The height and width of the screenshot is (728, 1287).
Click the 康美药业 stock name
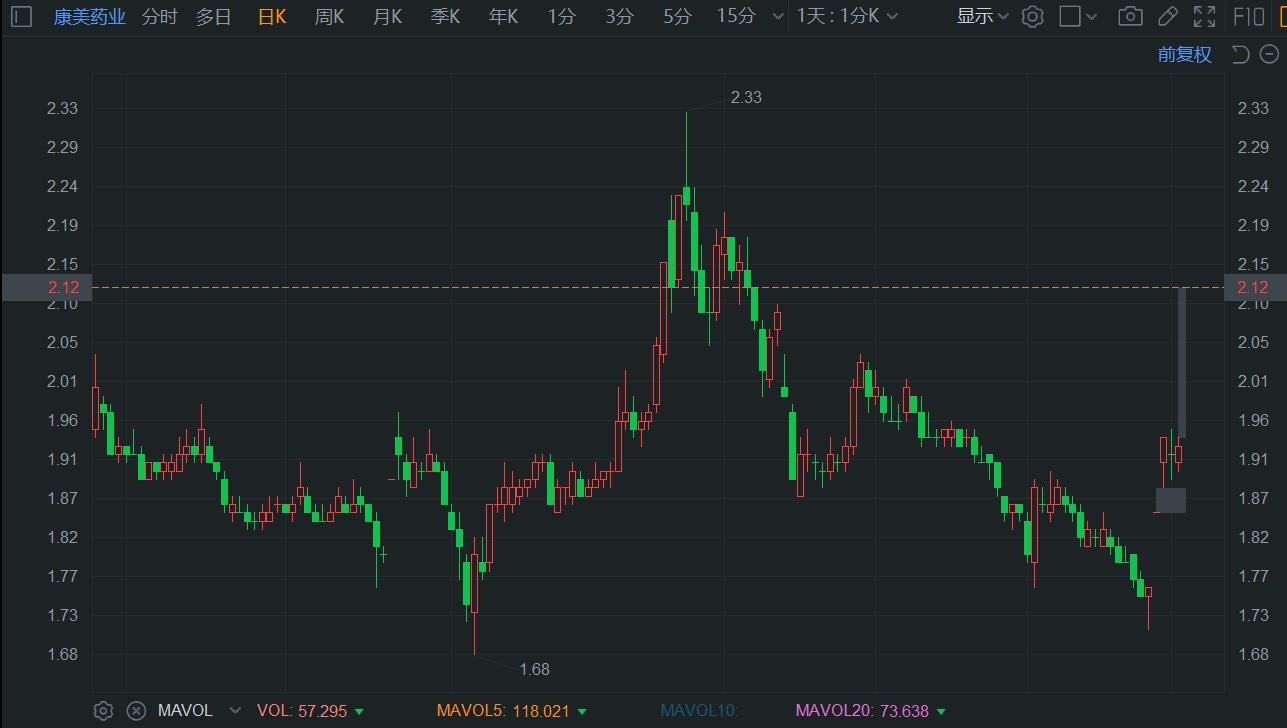point(90,16)
